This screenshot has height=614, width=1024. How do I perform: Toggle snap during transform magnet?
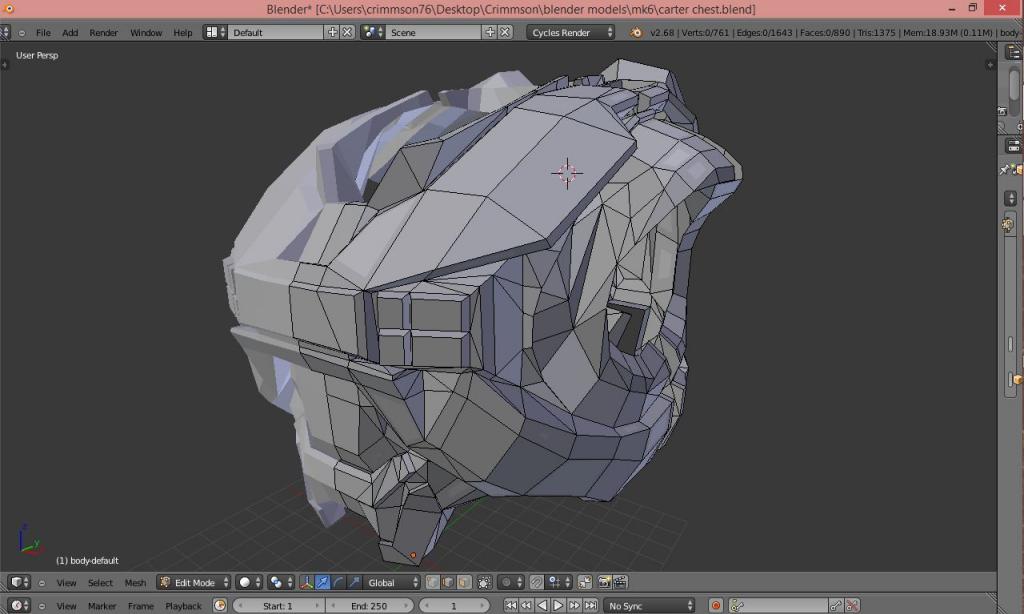536,582
